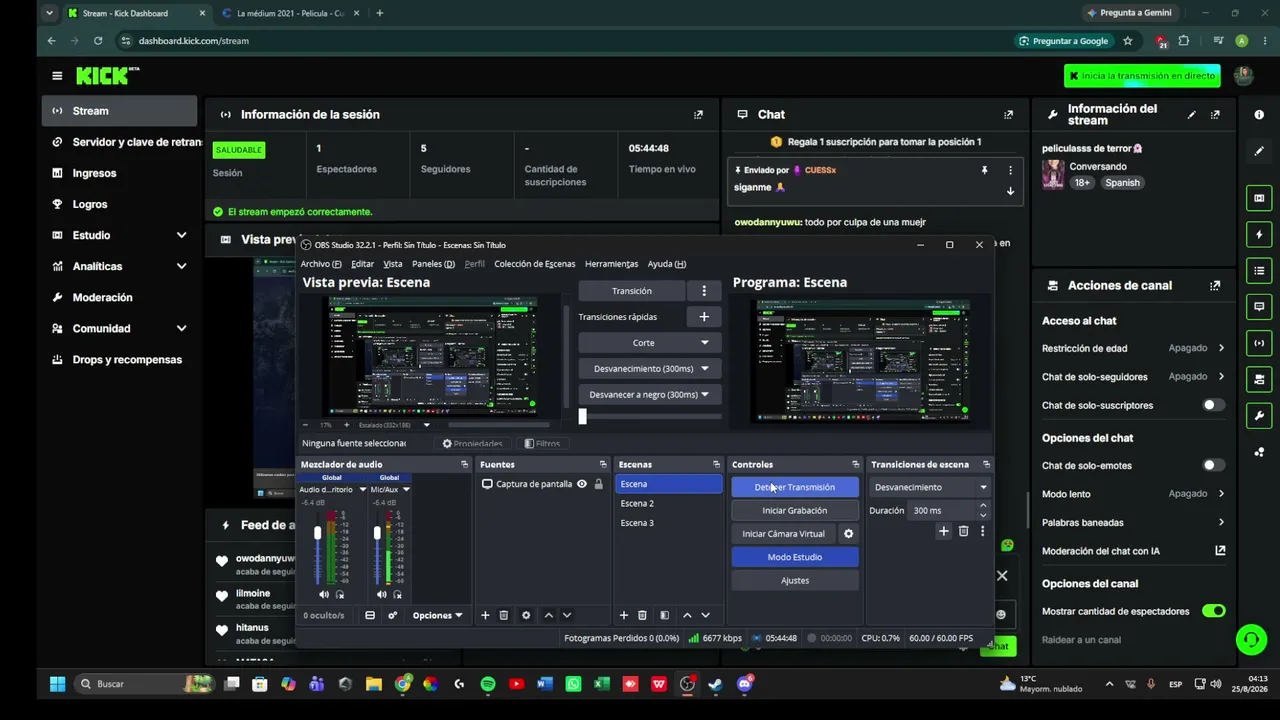Open the pinned message options menu
The width and height of the screenshot is (1280, 720).
click(1010, 171)
